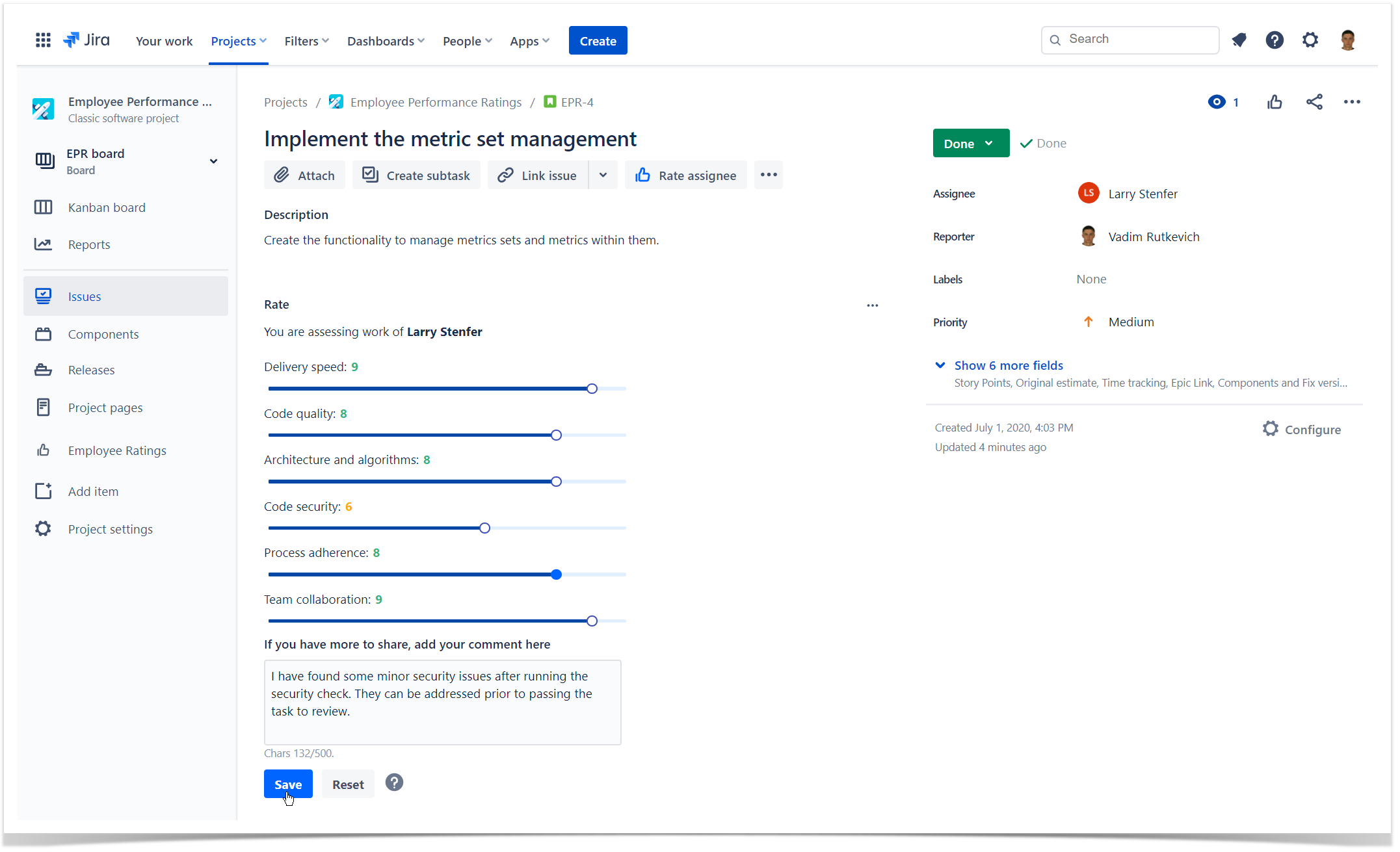This screenshot has width=1400, height=852.
Task: Open the People dropdown menu
Action: click(468, 41)
